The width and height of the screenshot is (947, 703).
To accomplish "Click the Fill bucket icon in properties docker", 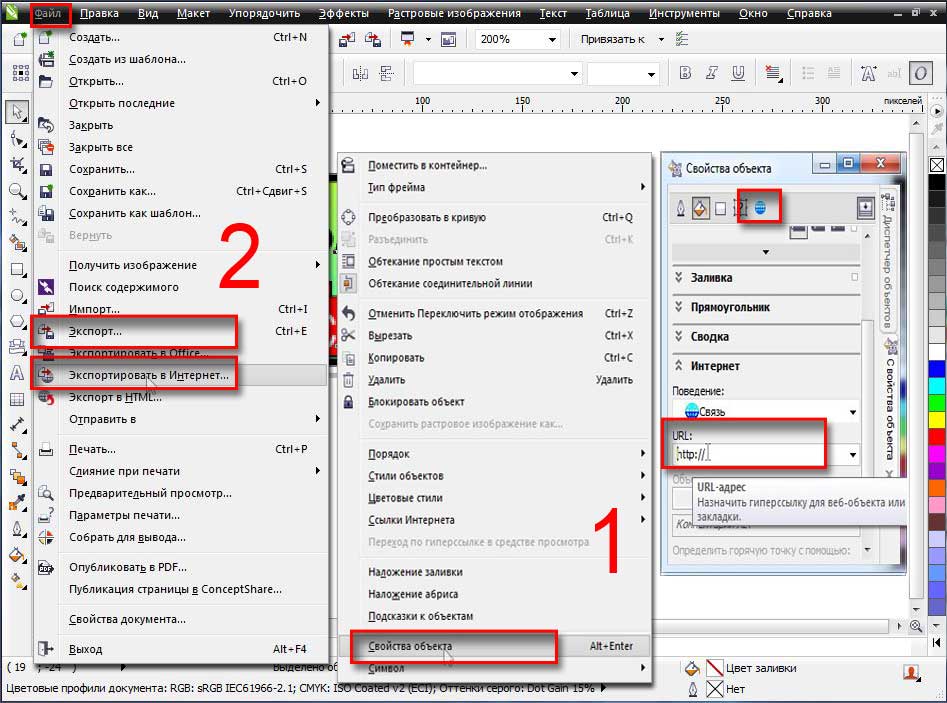I will pos(700,207).
